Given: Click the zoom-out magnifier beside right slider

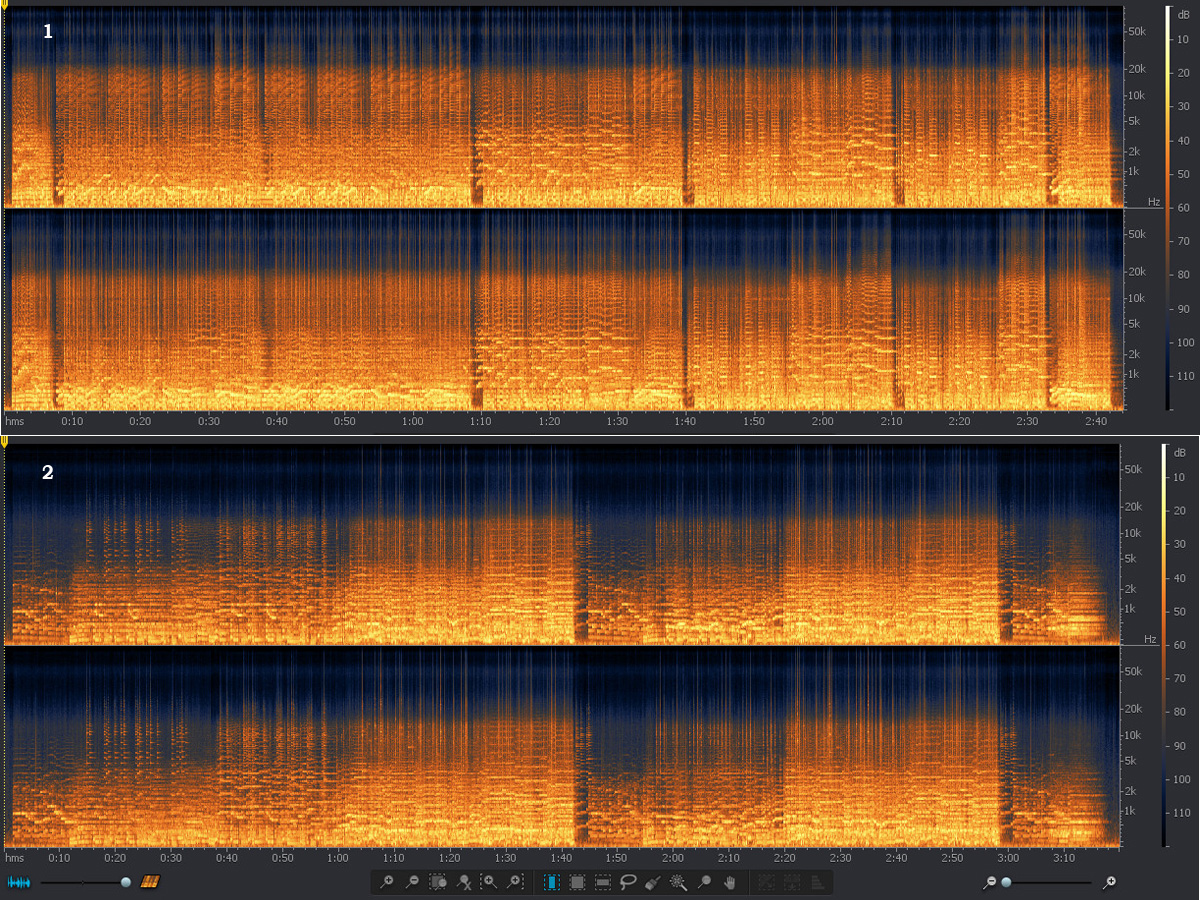Looking at the screenshot, I should coord(990,882).
